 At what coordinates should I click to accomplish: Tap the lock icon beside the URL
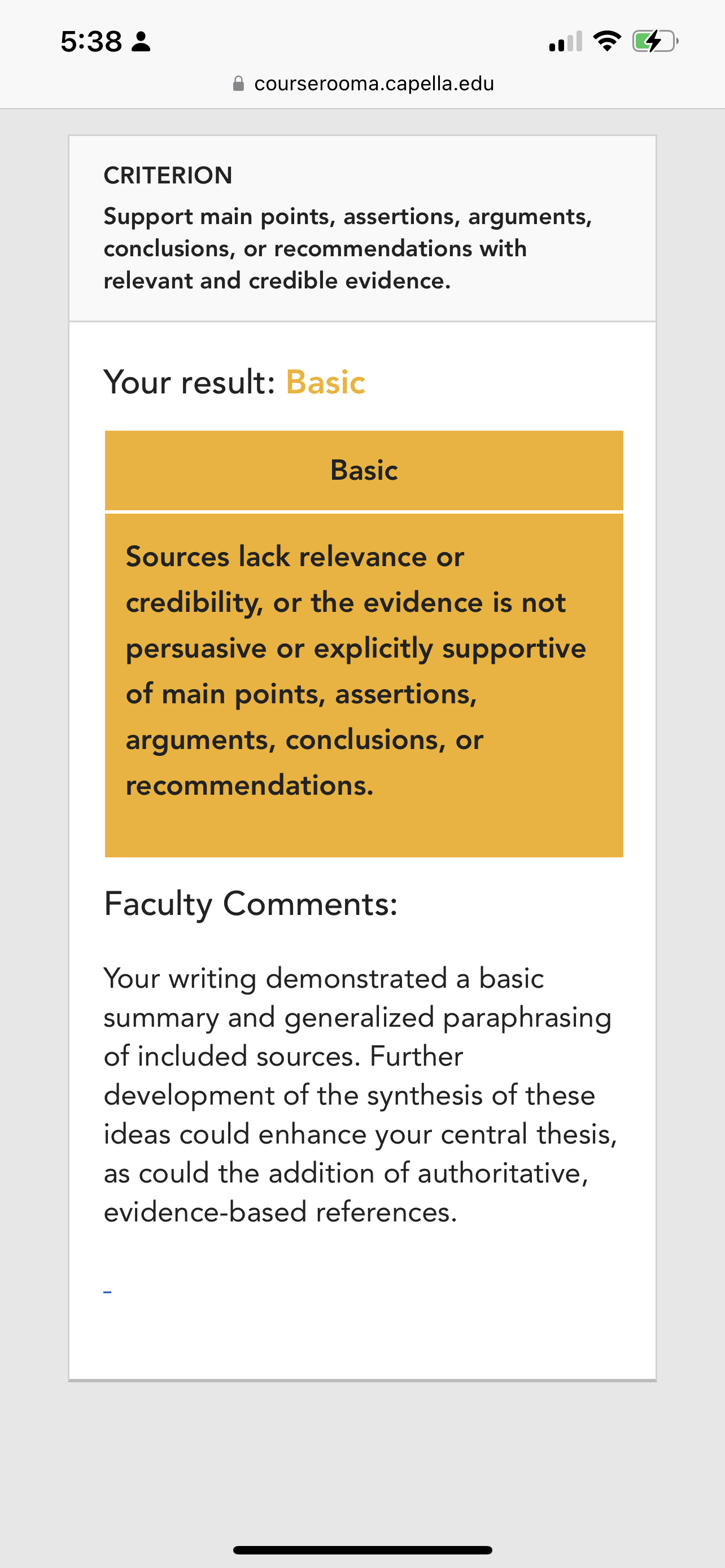239,84
